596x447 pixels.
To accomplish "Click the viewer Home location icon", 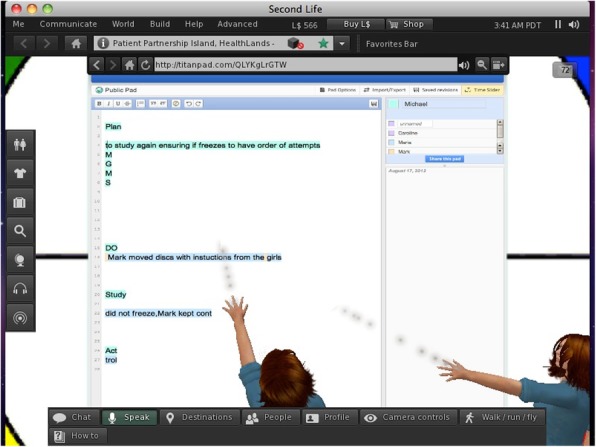I will (x=76, y=44).
